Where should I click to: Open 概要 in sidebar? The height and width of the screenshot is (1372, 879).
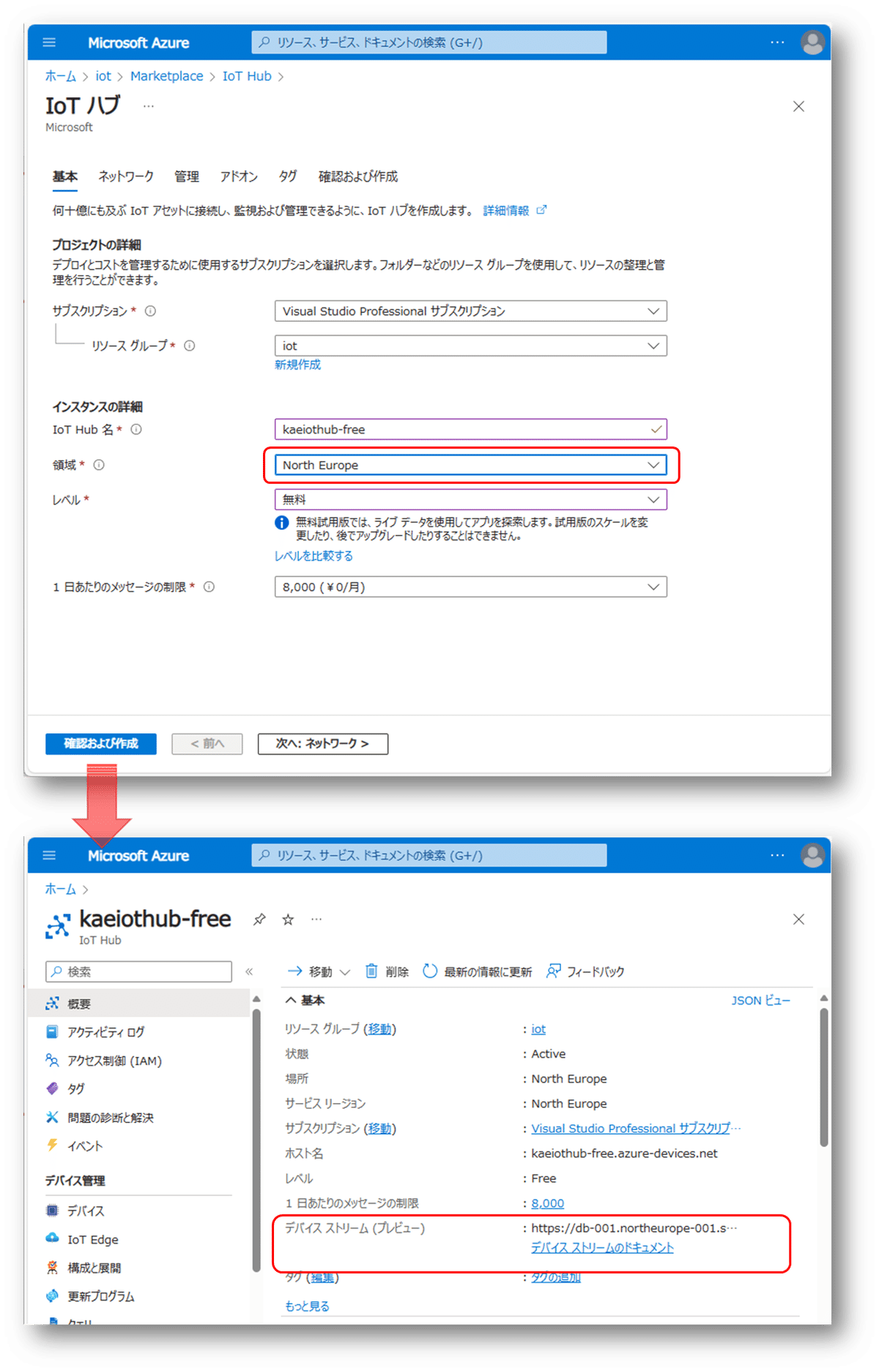139,1003
